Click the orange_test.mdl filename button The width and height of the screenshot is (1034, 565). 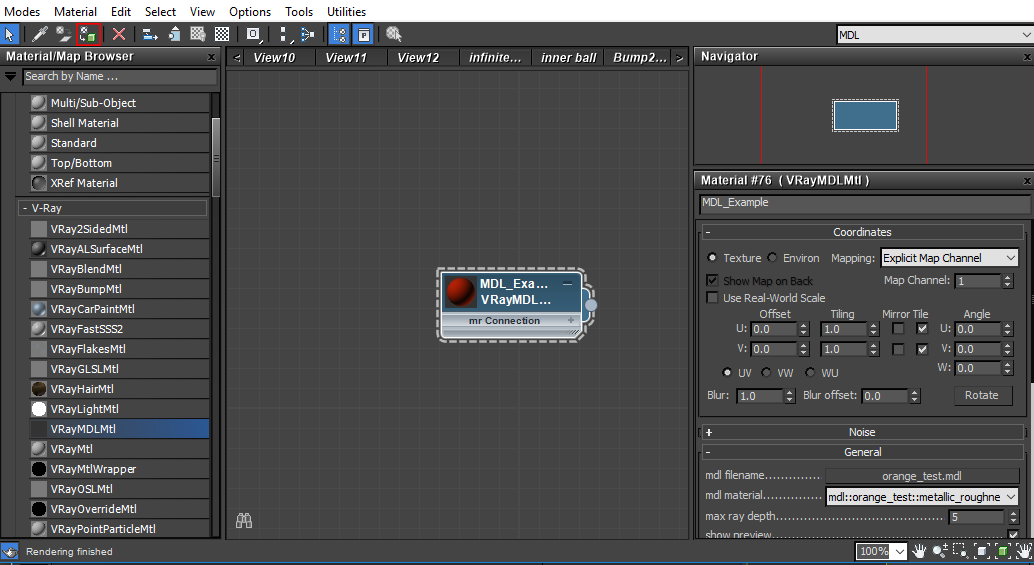(x=922, y=476)
